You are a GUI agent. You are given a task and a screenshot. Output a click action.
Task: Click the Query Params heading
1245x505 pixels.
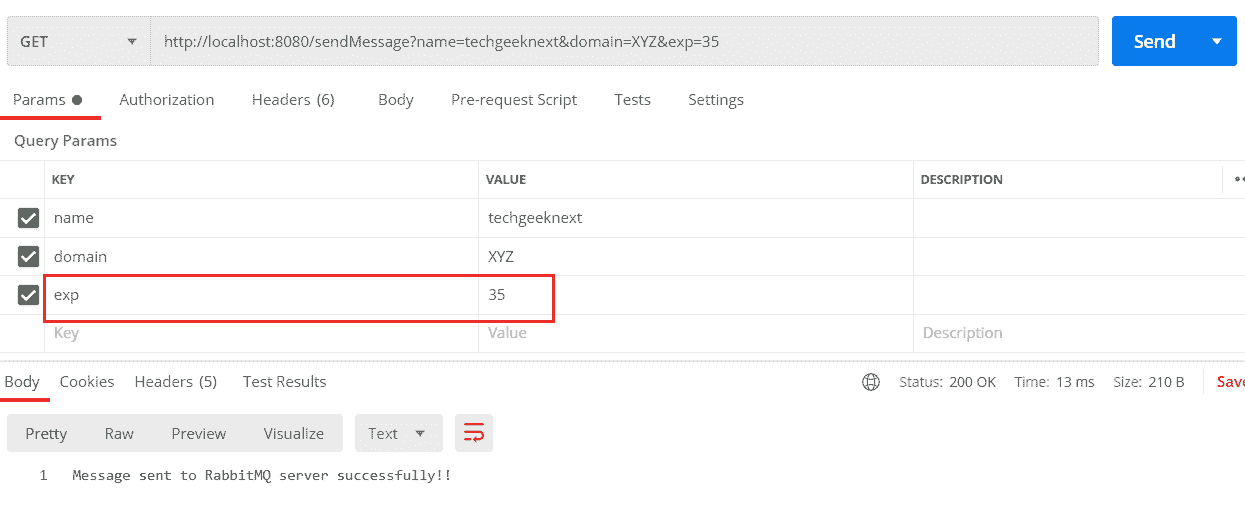coord(65,141)
